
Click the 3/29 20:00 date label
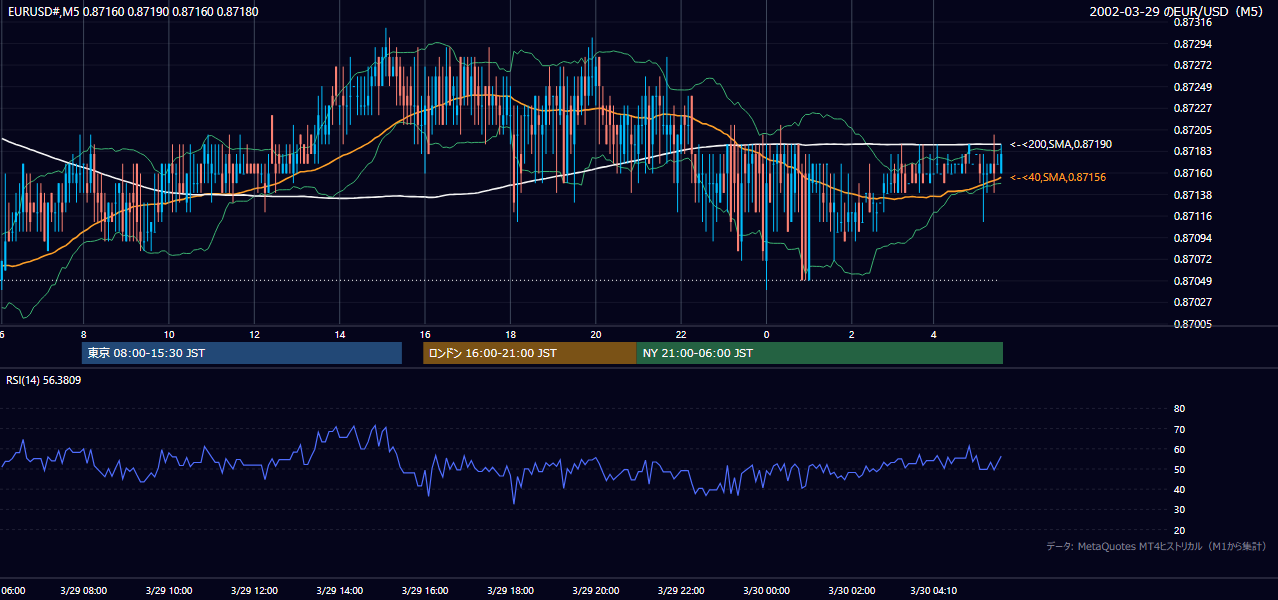click(595, 590)
